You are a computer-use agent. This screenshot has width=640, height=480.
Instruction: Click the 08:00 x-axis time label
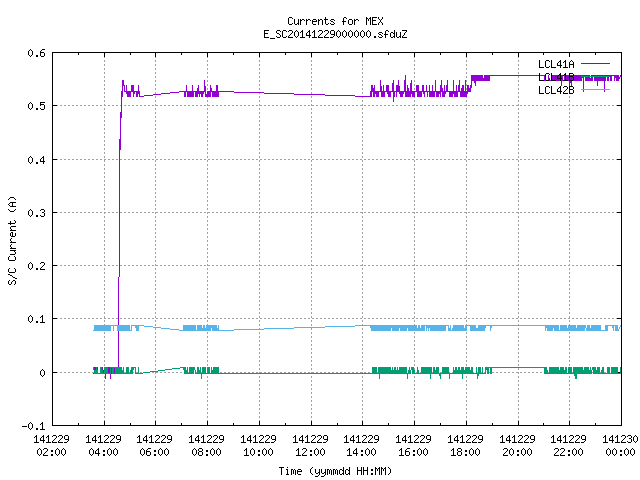point(207,452)
